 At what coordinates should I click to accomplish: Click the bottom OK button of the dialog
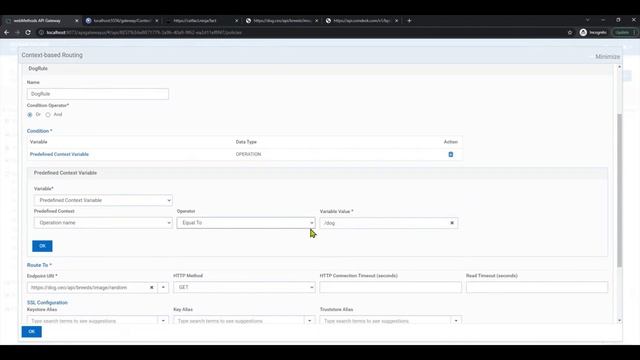tap(31, 331)
